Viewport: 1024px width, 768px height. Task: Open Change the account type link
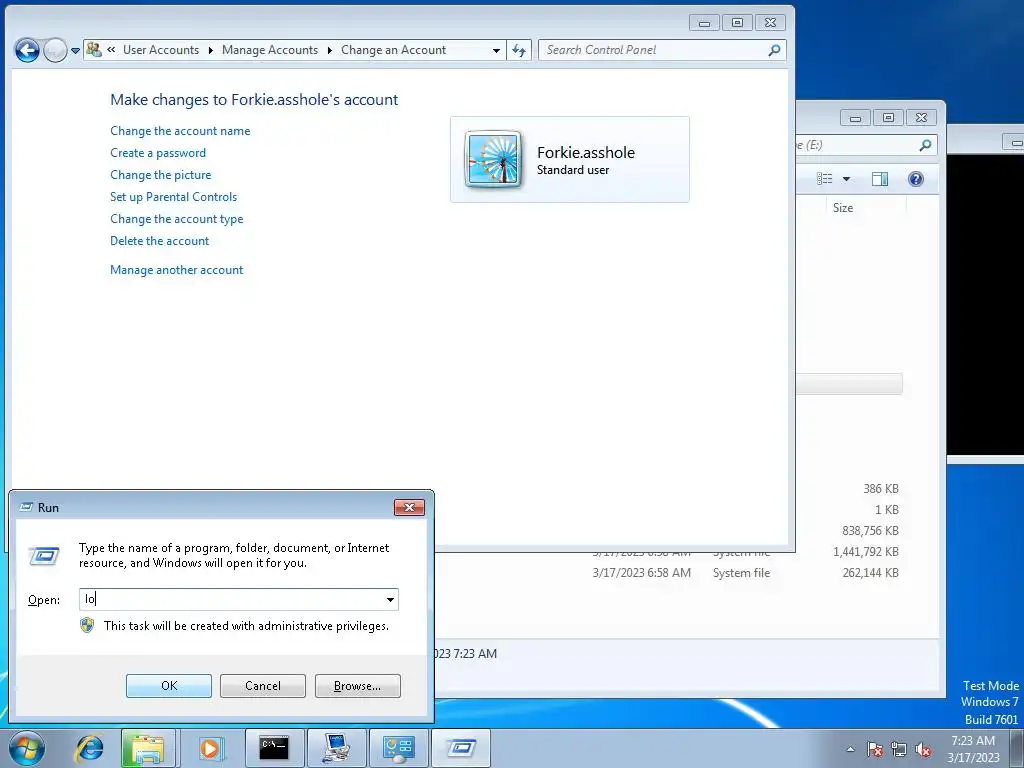(176, 219)
